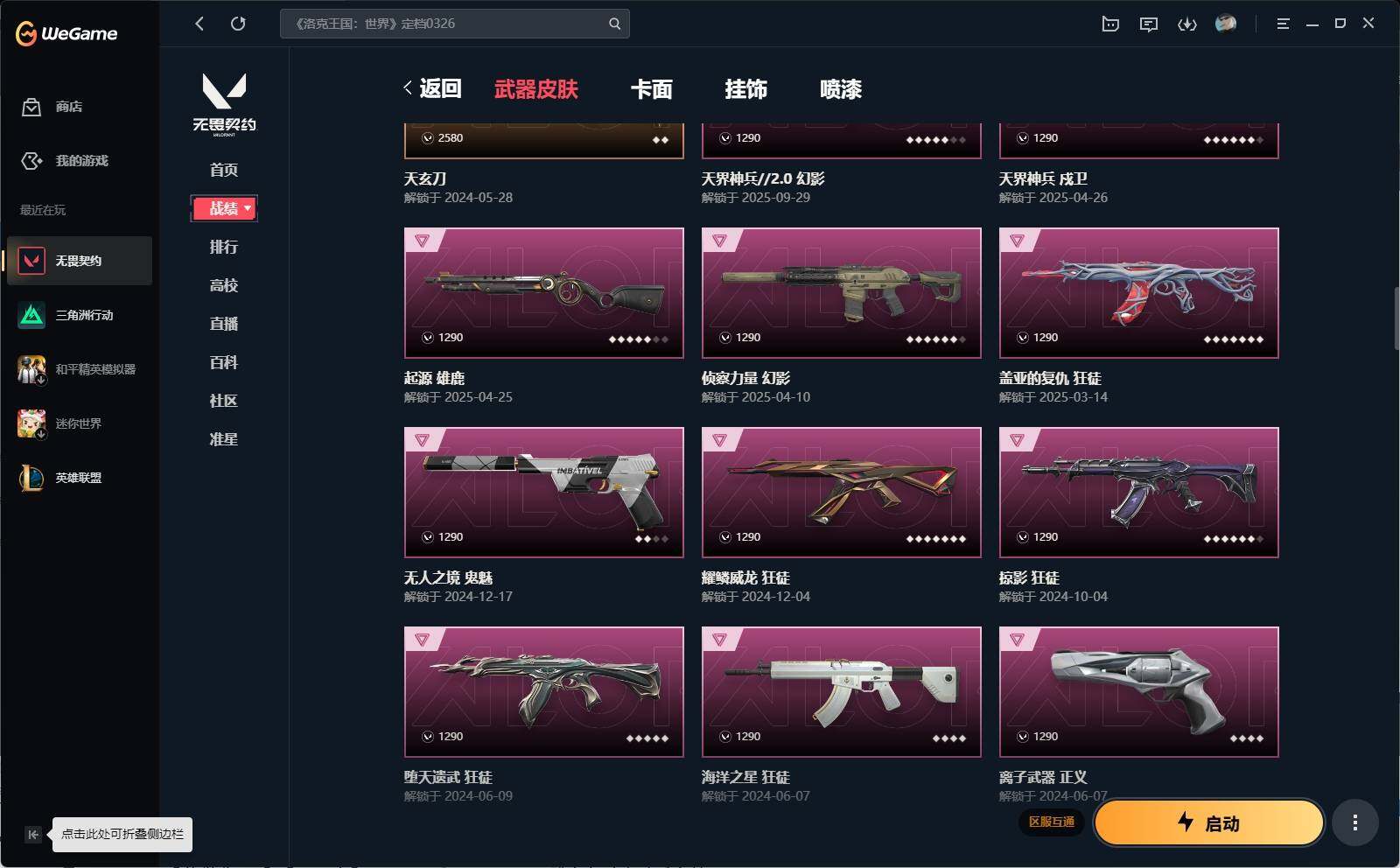This screenshot has width=1400, height=868.
Task: Click the back arrow in top navigation
Action: 199,24
